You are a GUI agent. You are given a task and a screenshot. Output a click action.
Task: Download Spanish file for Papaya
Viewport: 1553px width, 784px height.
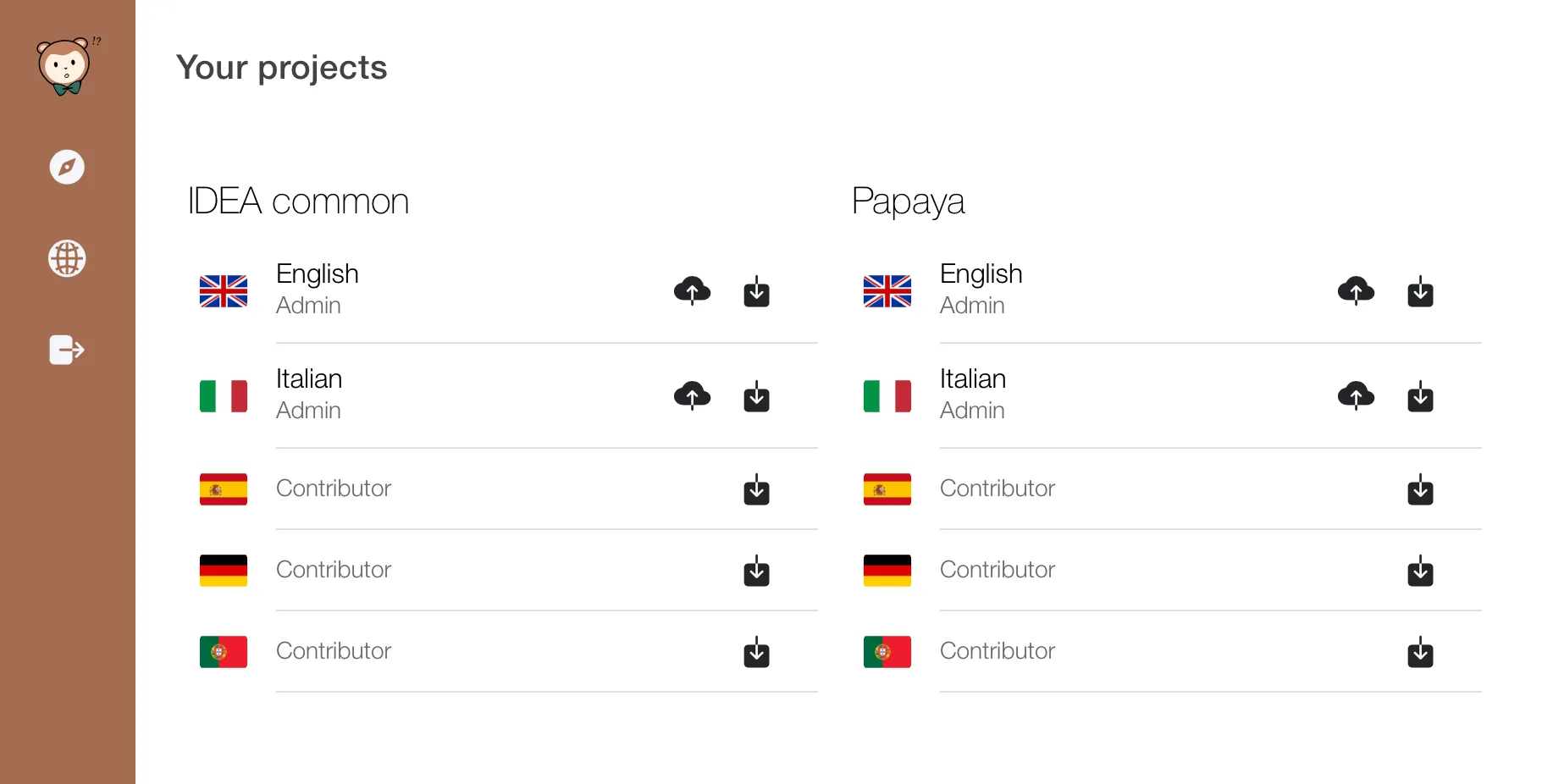(1420, 490)
